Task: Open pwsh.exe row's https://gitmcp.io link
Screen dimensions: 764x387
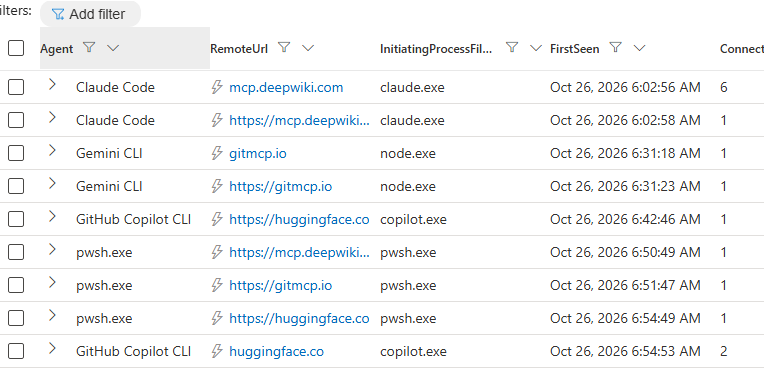Action: pos(281,285)
